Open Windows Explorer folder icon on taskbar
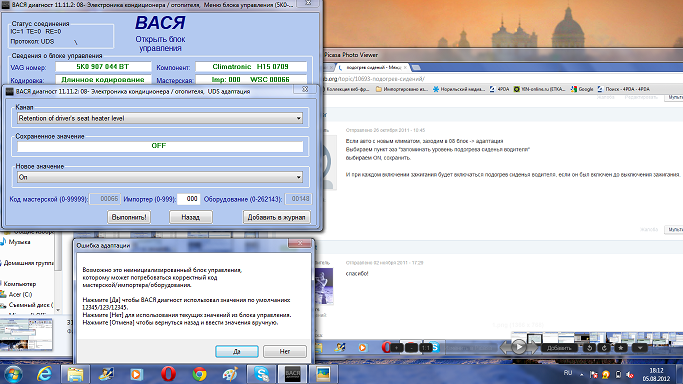 [75, 374]
